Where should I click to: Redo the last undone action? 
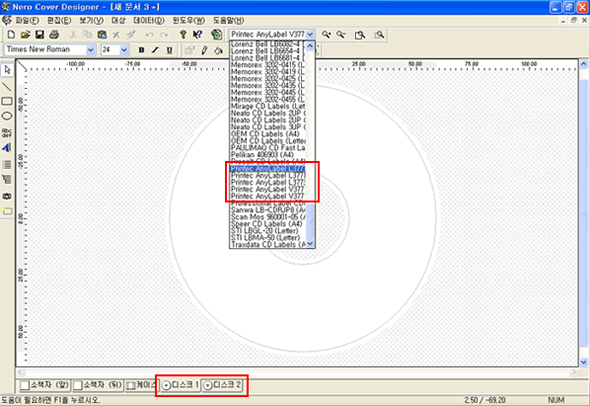(164, 35)
